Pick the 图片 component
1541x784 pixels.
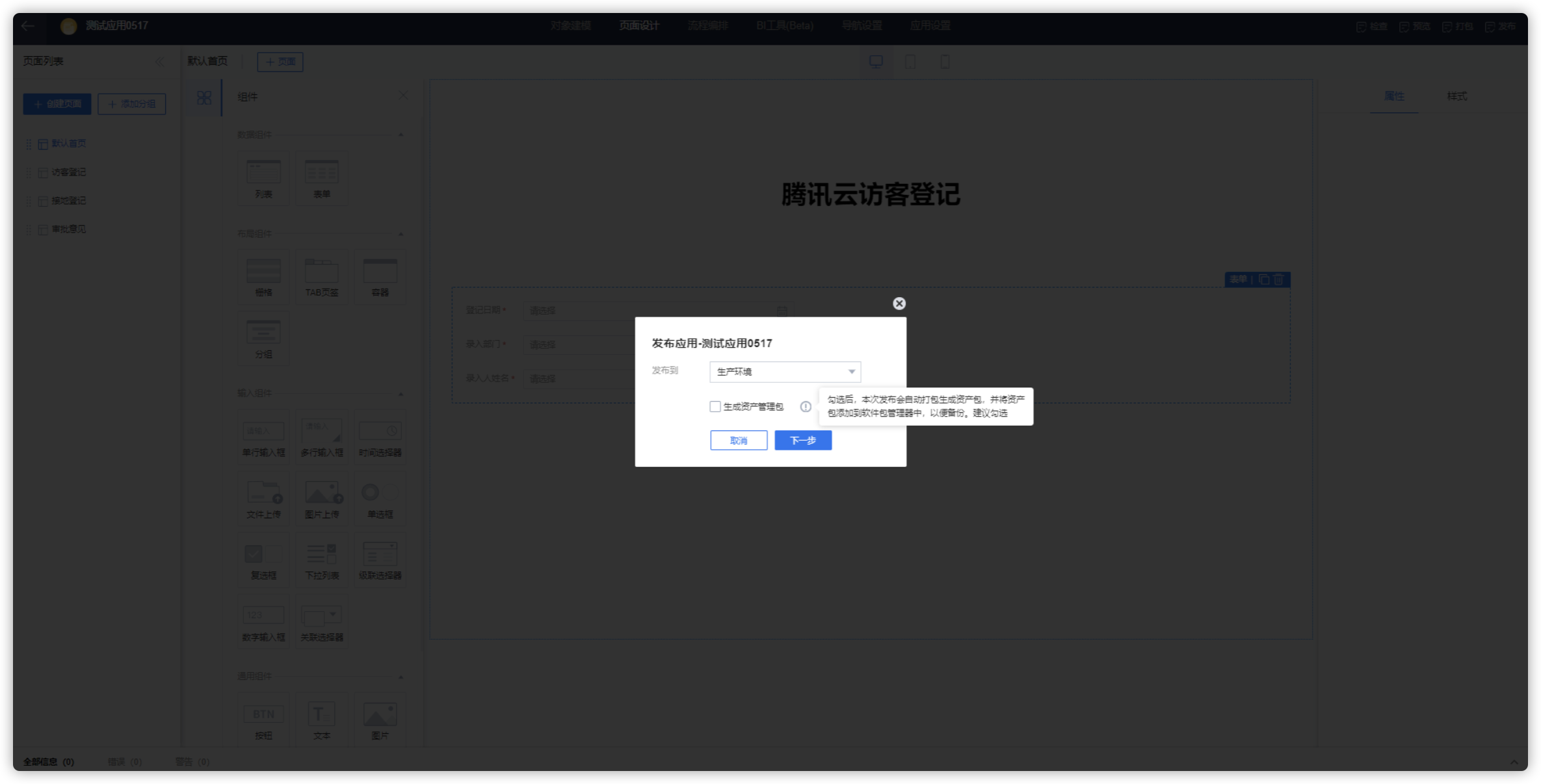tap(380, 720)
